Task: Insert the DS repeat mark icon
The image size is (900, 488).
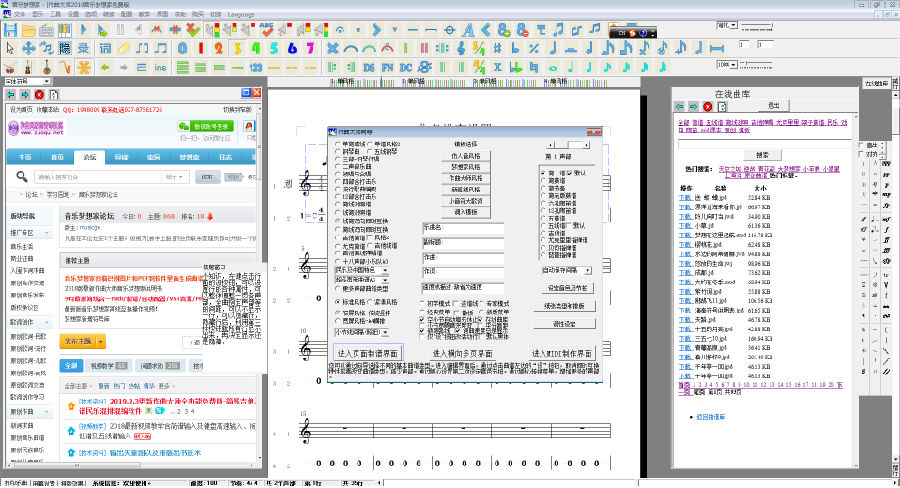Action: (x=368, y=67)
